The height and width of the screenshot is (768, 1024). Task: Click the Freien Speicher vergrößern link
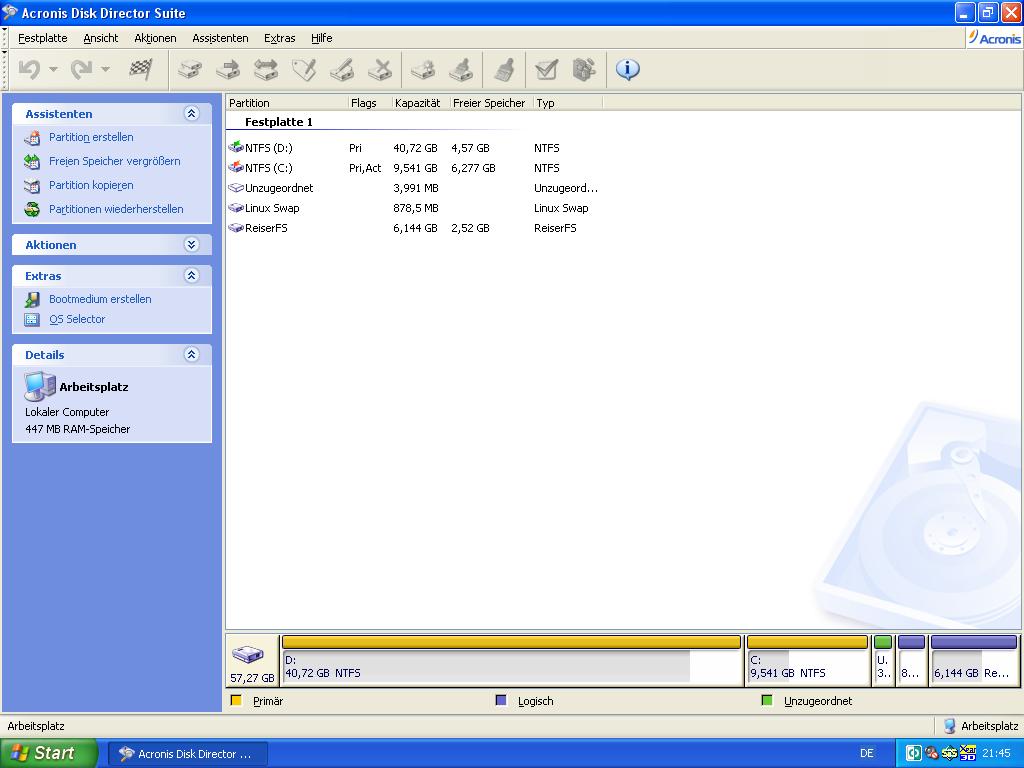coord(114,161)
